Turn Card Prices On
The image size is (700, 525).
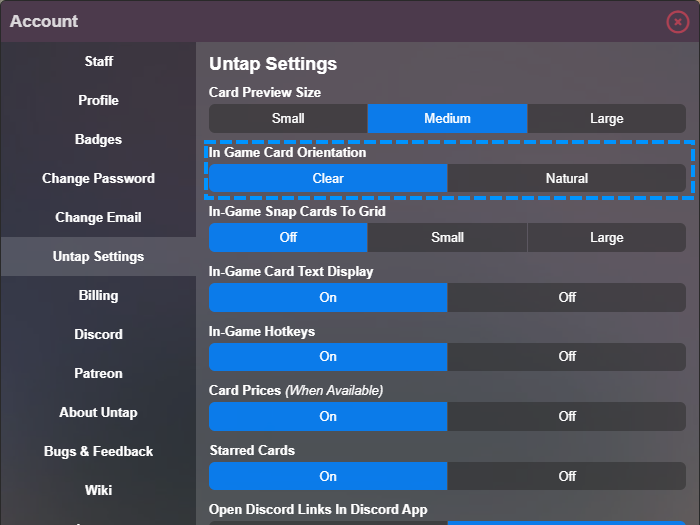click(328, 417)
